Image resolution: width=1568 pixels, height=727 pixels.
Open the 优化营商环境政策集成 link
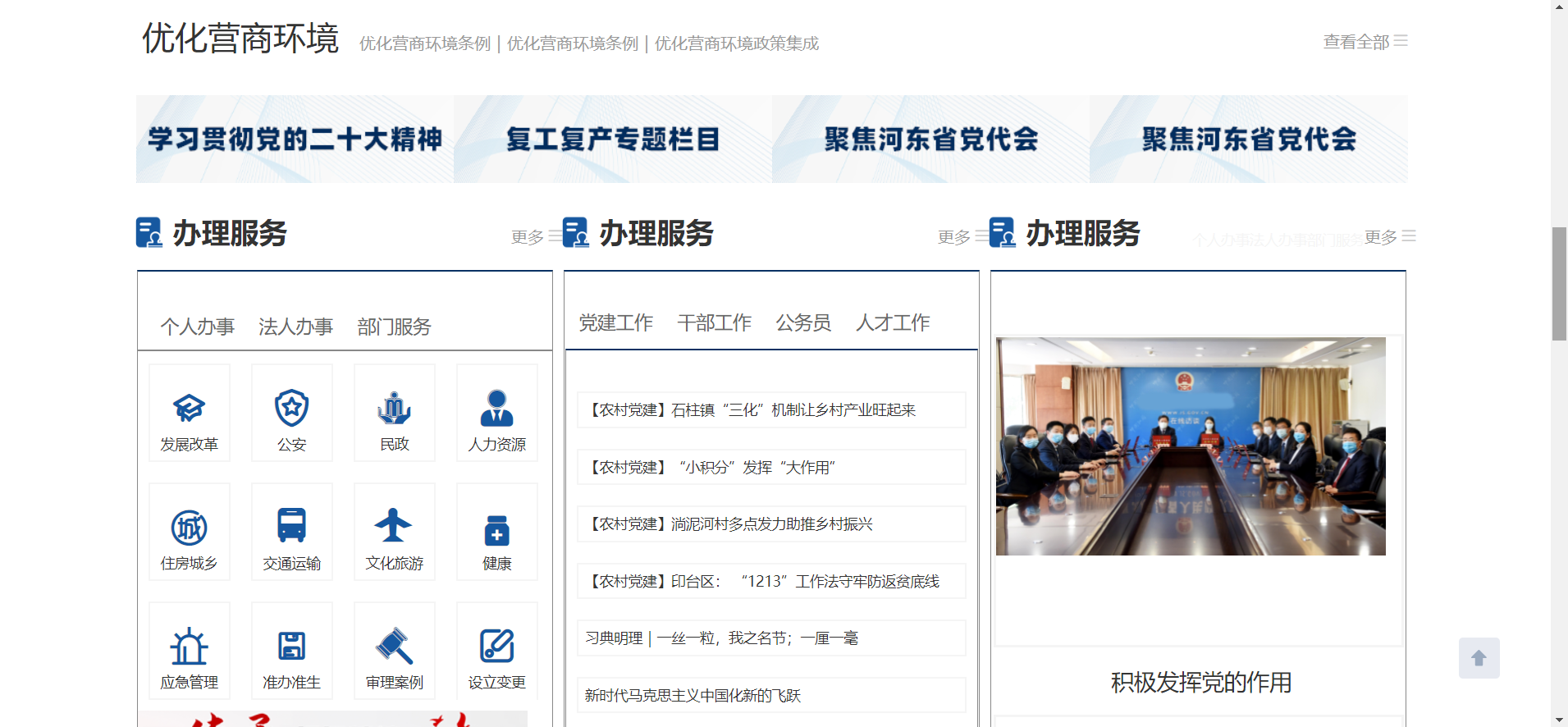pos(737,43)
